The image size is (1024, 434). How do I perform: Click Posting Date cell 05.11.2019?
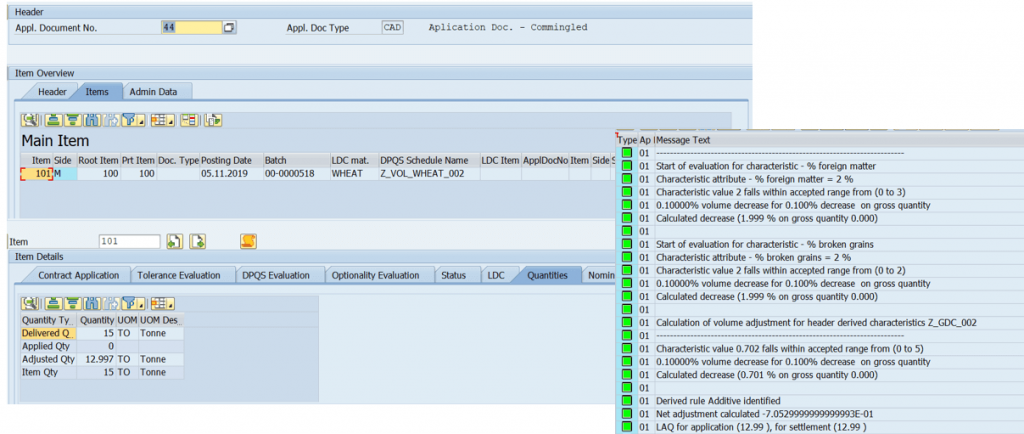tap(231, 174)
